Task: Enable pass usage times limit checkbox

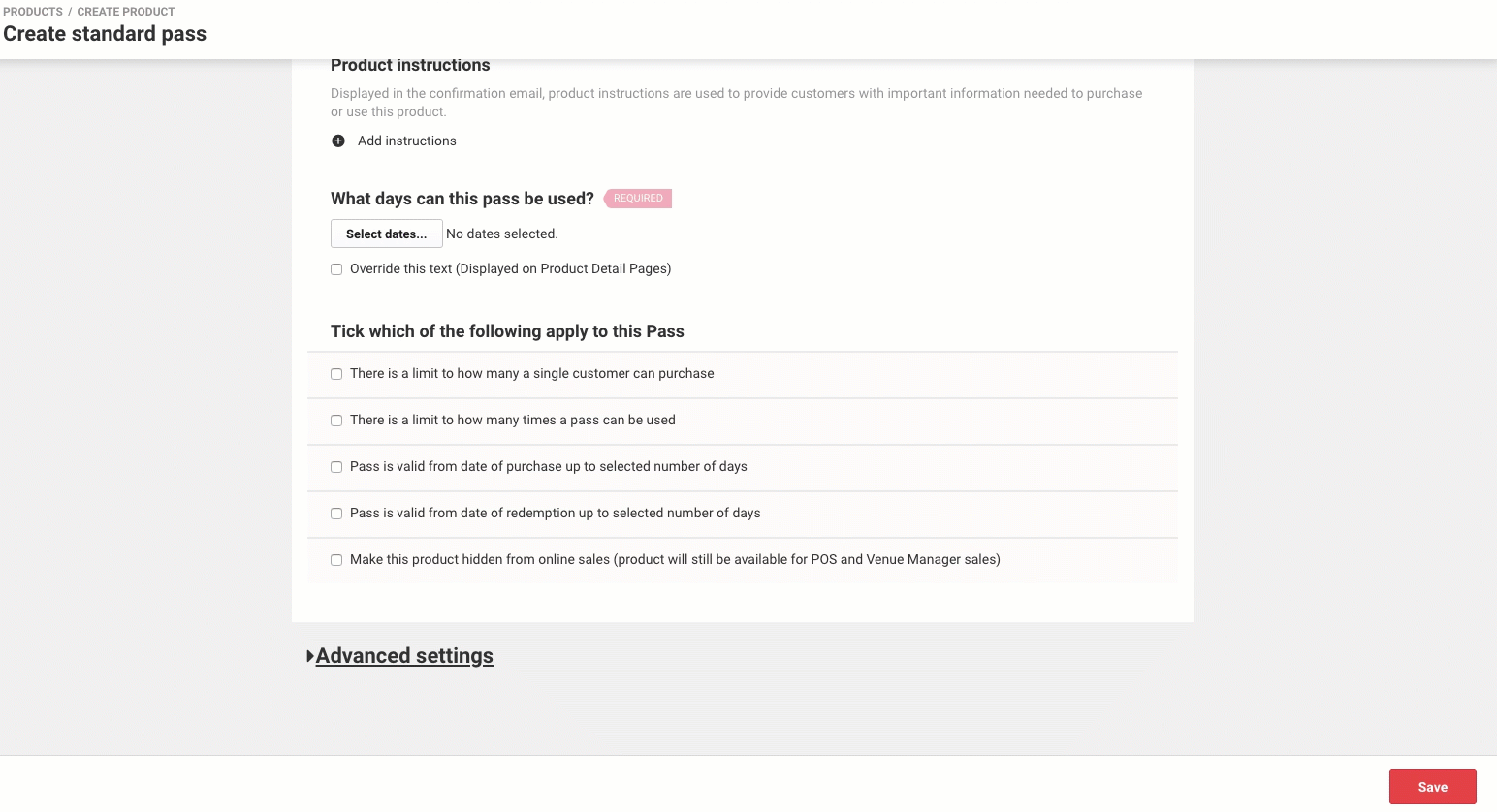Action: (336, 421)
